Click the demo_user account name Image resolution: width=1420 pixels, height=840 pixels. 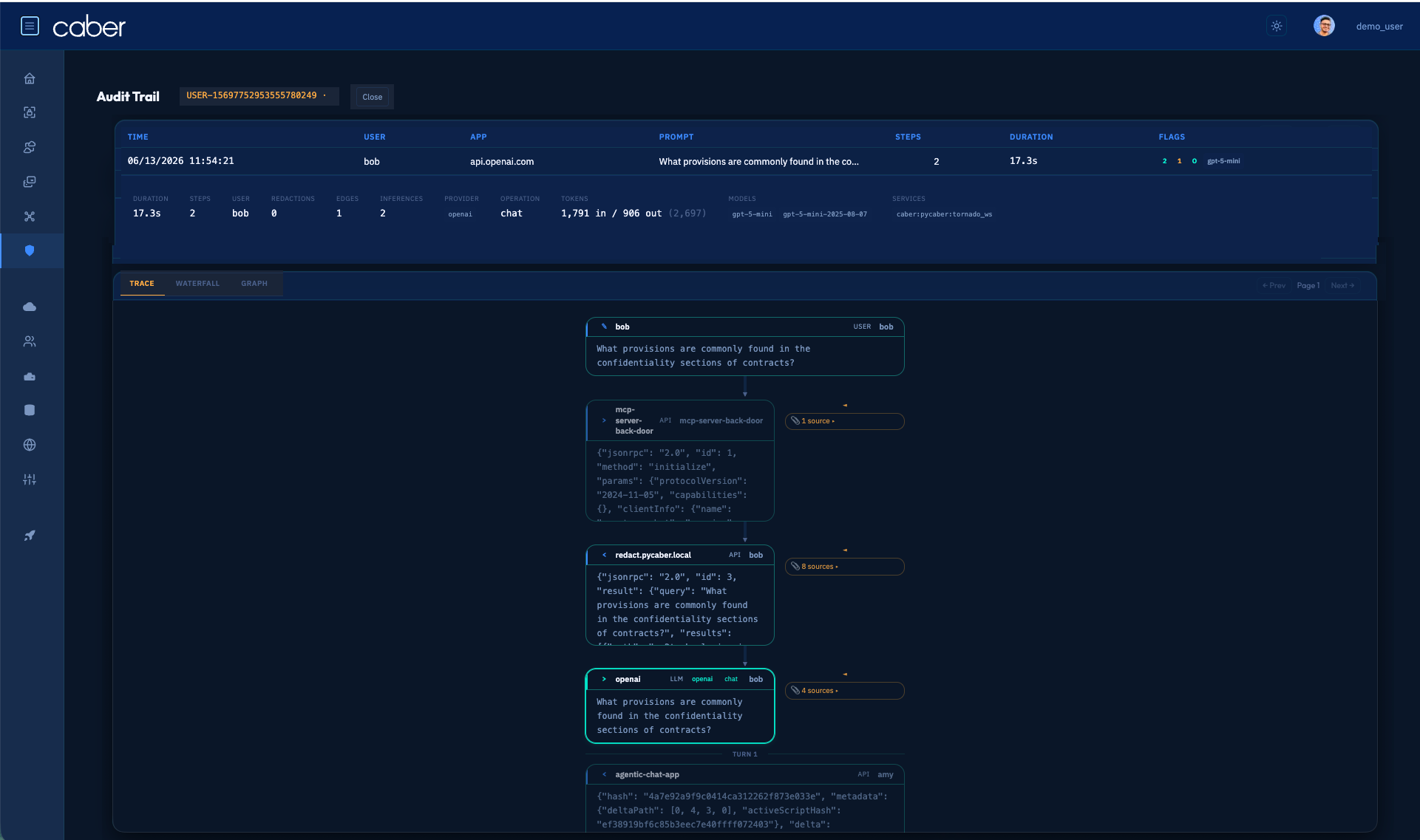click(1379, 27)
